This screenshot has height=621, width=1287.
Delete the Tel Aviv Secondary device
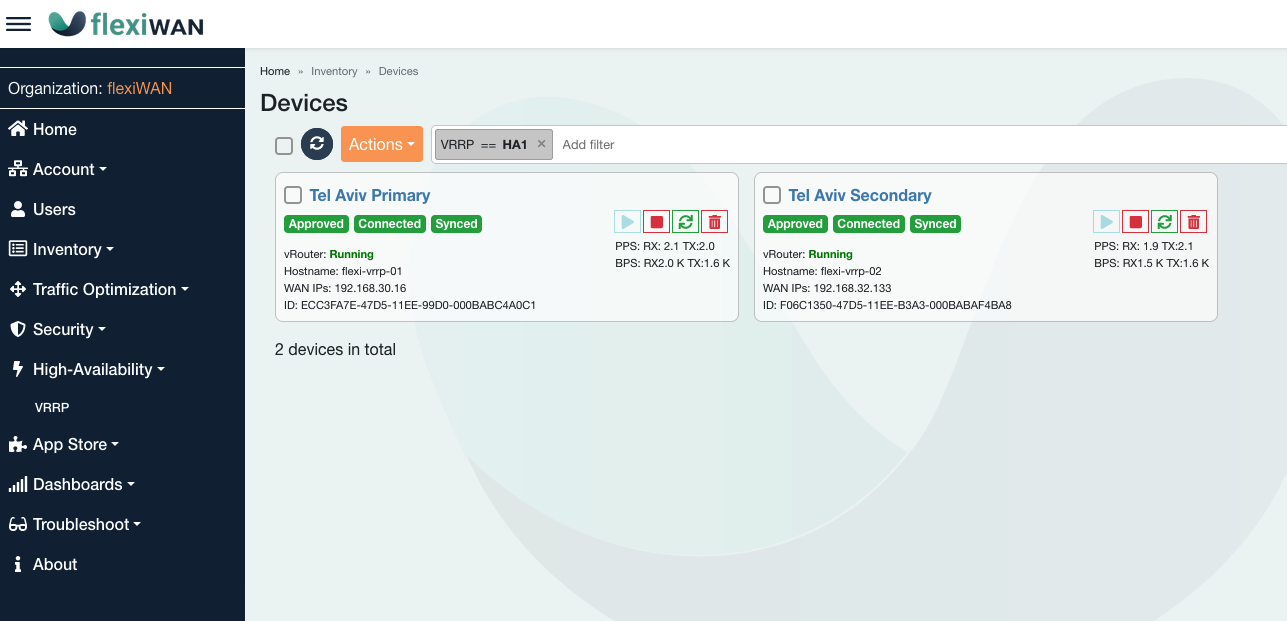[1193, 222]
